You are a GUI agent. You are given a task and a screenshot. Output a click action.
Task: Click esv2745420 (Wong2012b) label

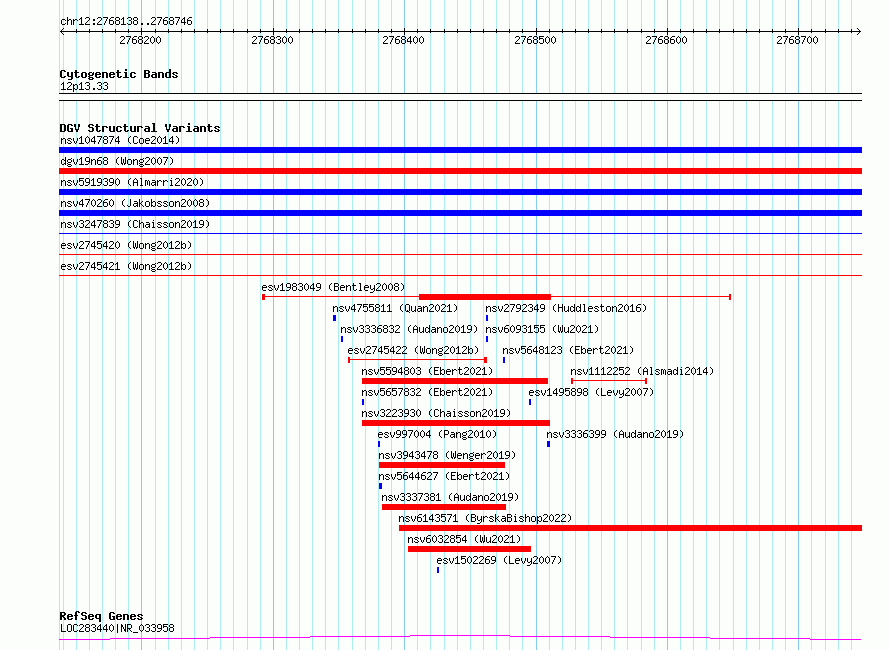click(126, 245)
